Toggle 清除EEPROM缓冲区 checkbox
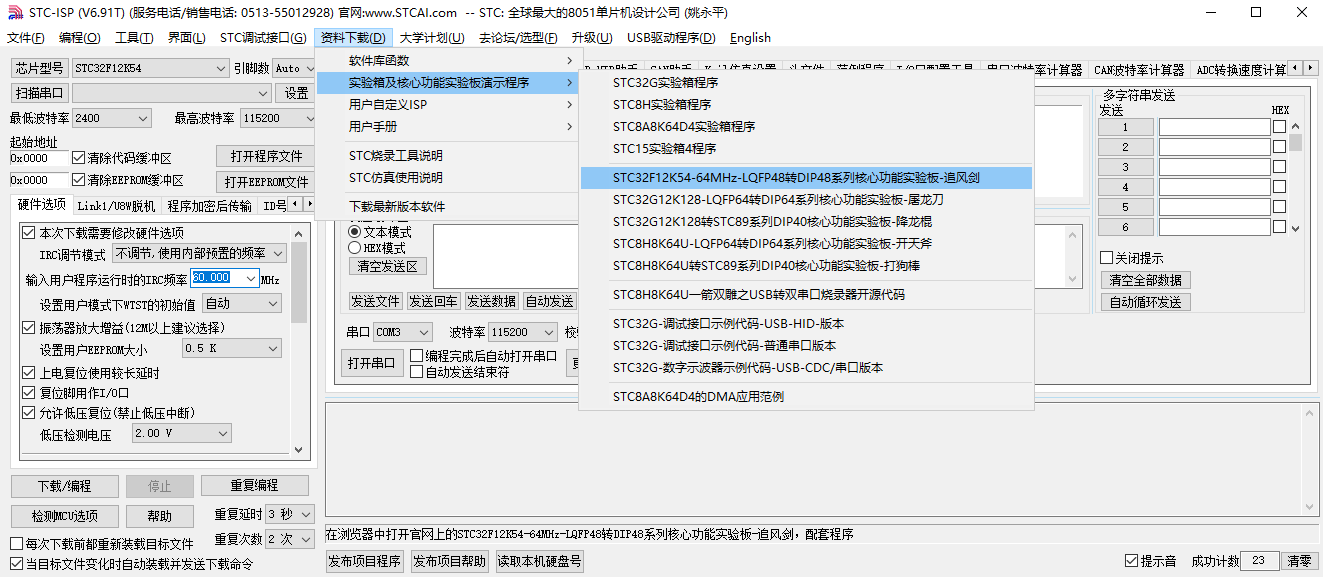Image resolution: width=1323 pixels, height=577 pixels. coord(78,180)
